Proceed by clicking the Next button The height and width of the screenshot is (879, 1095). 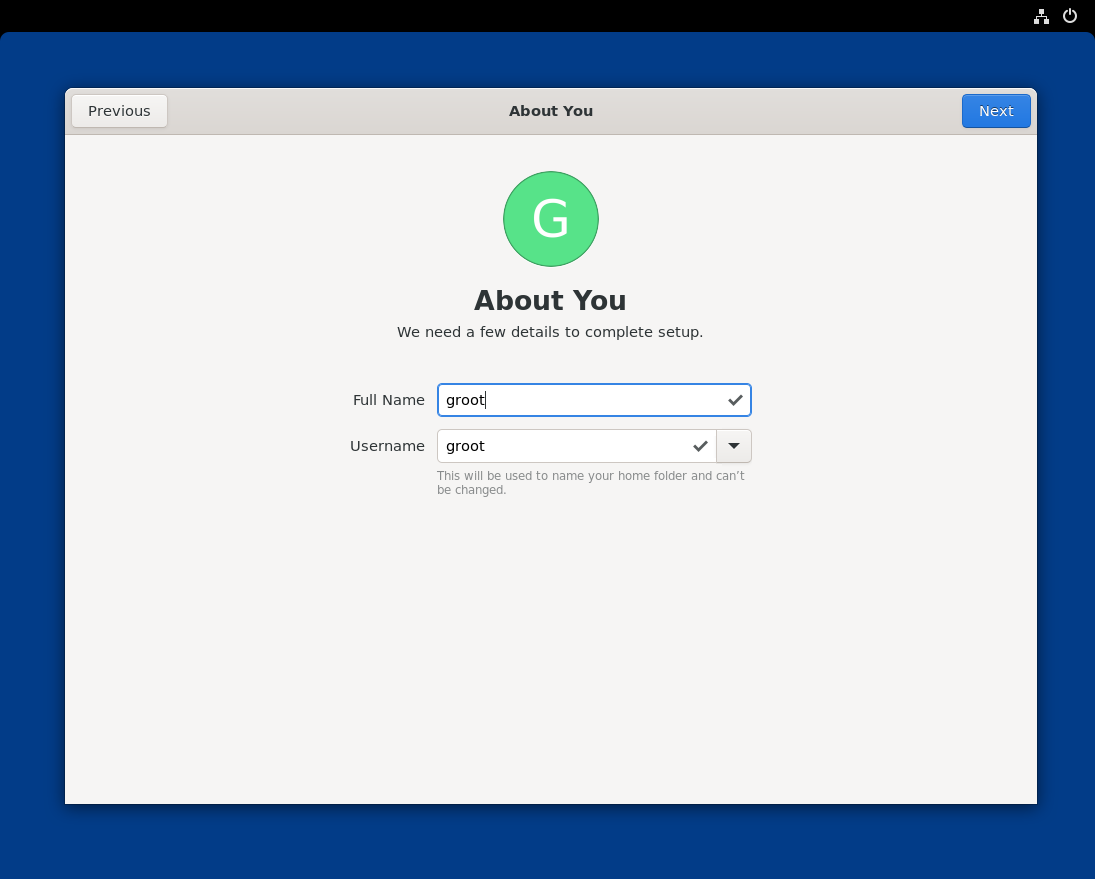(x=995, y=111)
